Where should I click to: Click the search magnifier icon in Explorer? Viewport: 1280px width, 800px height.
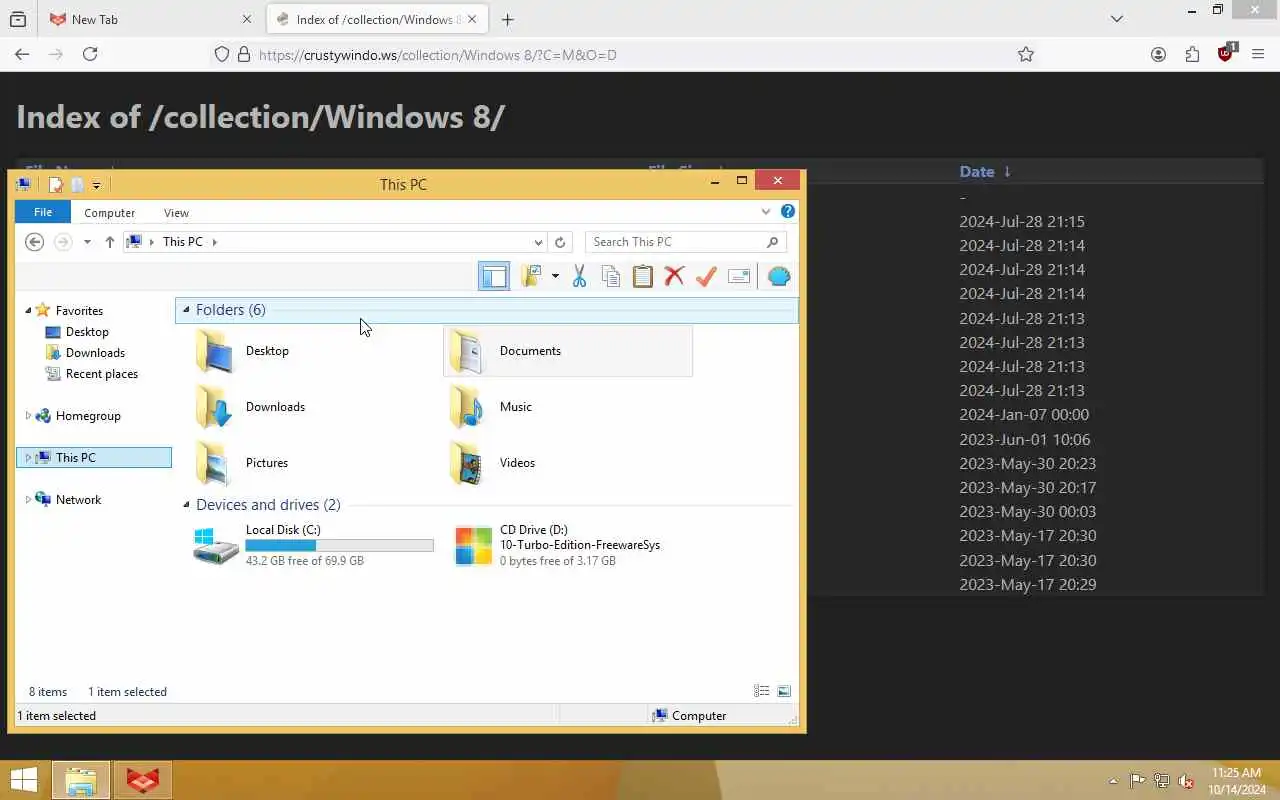[x=773, y=242]
